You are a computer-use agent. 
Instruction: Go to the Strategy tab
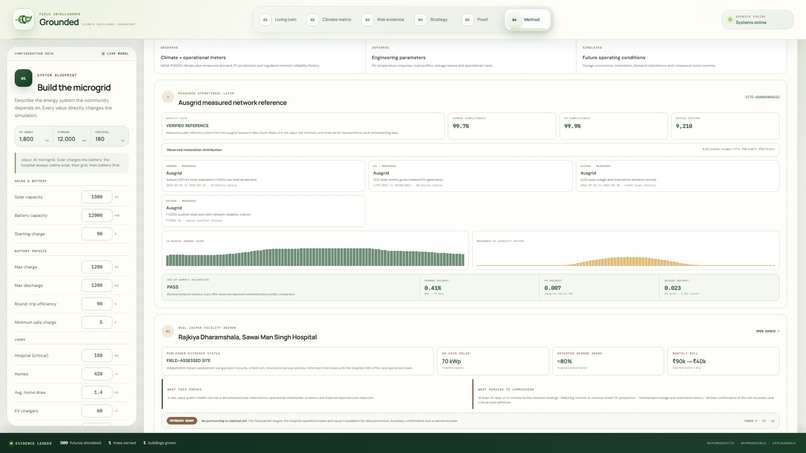click(432, 20)
